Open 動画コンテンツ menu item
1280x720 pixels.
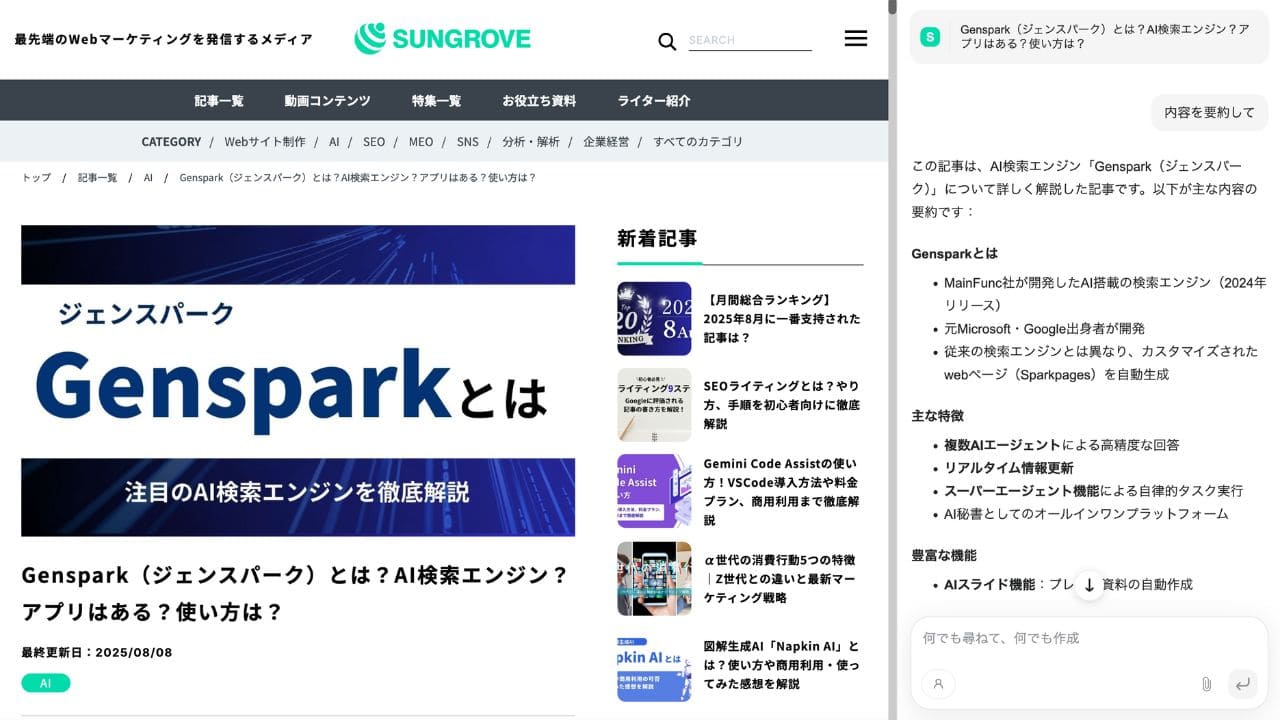click(327, 101)
